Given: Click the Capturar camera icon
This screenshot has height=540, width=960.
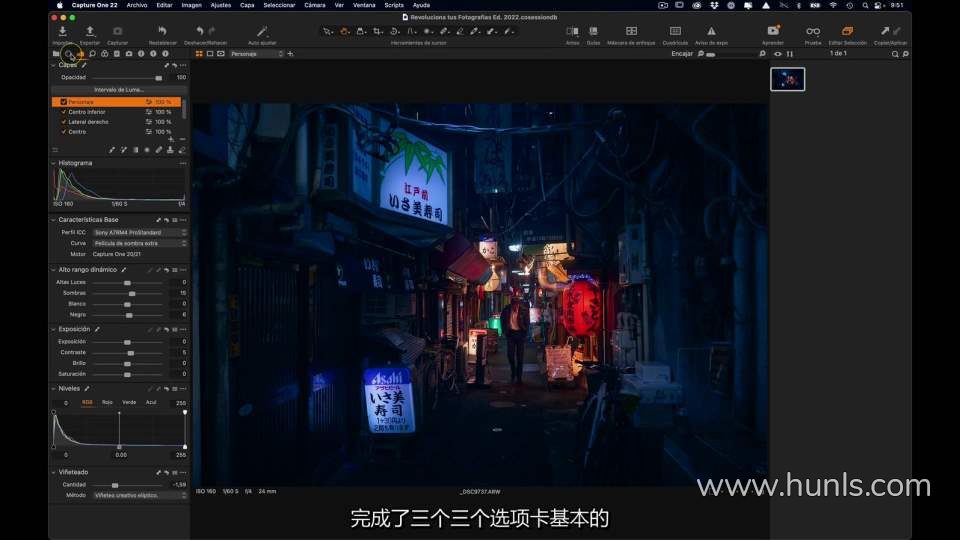Looking at the screenshot, I should tap(118, 31).
